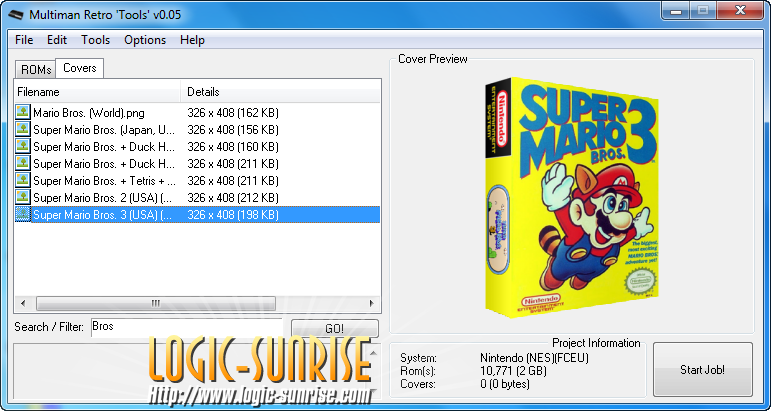
Task: Click details cell 326 x 408 (160 KB)
Action: tap(233, 147)
